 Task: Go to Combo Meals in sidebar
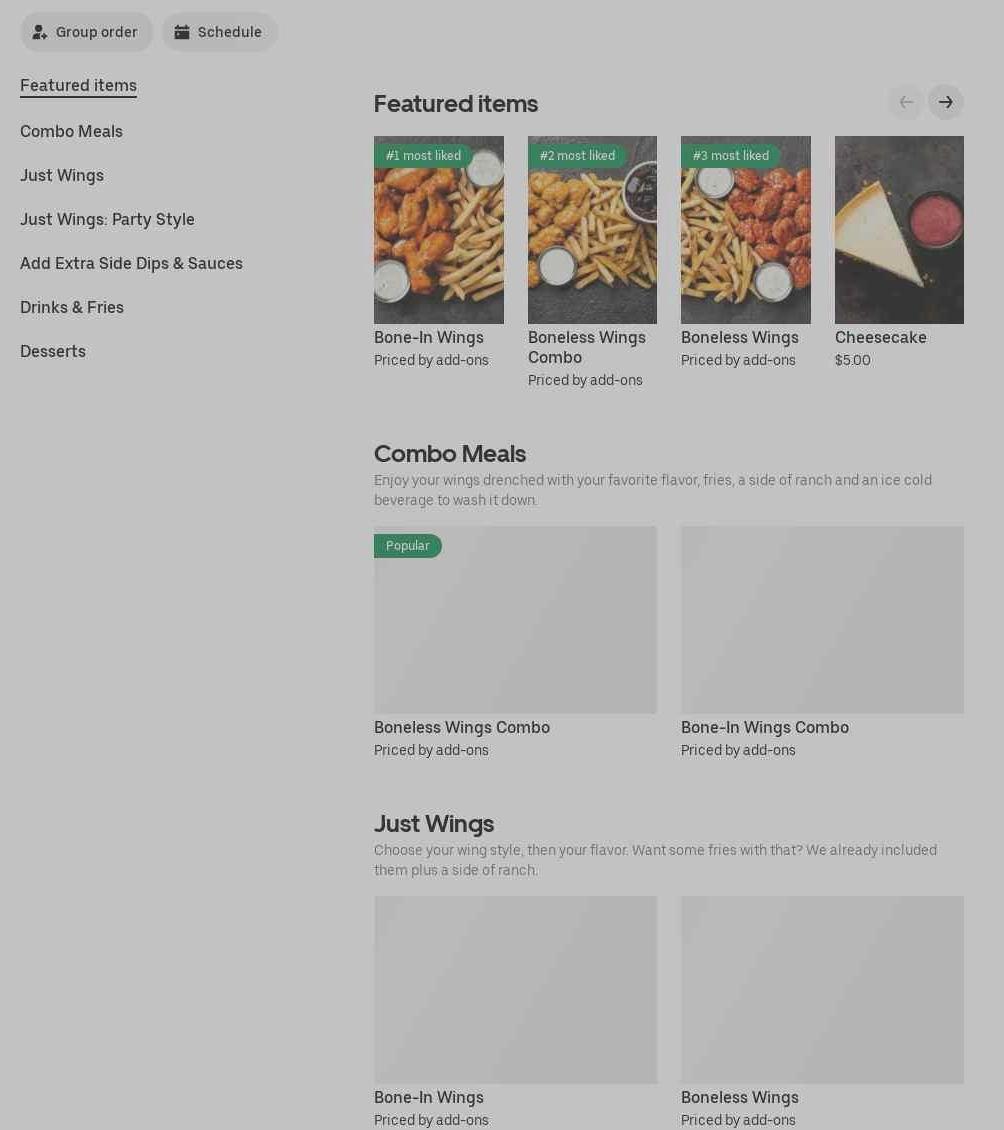(71, 131)
